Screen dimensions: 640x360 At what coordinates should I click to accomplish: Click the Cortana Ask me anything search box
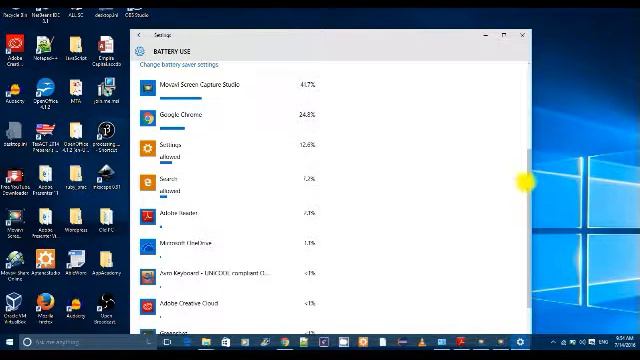[x=87, y=342]
